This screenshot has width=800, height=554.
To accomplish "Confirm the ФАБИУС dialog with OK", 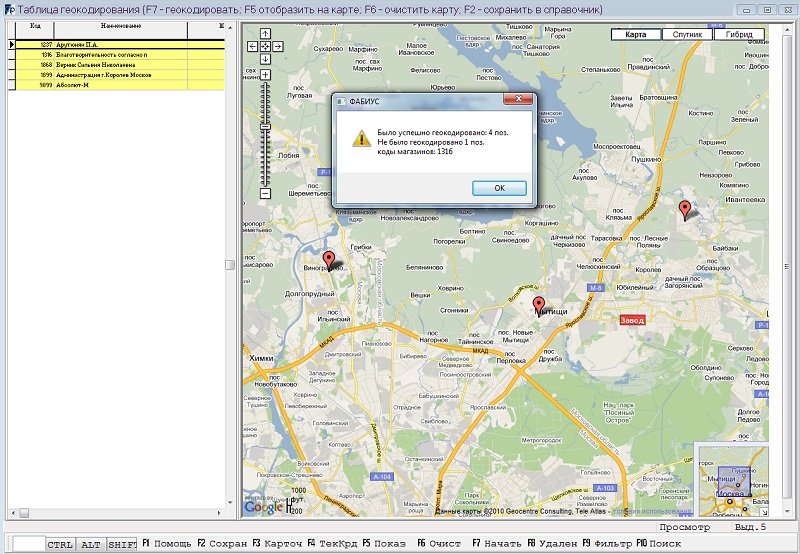I will click(499, 188).
